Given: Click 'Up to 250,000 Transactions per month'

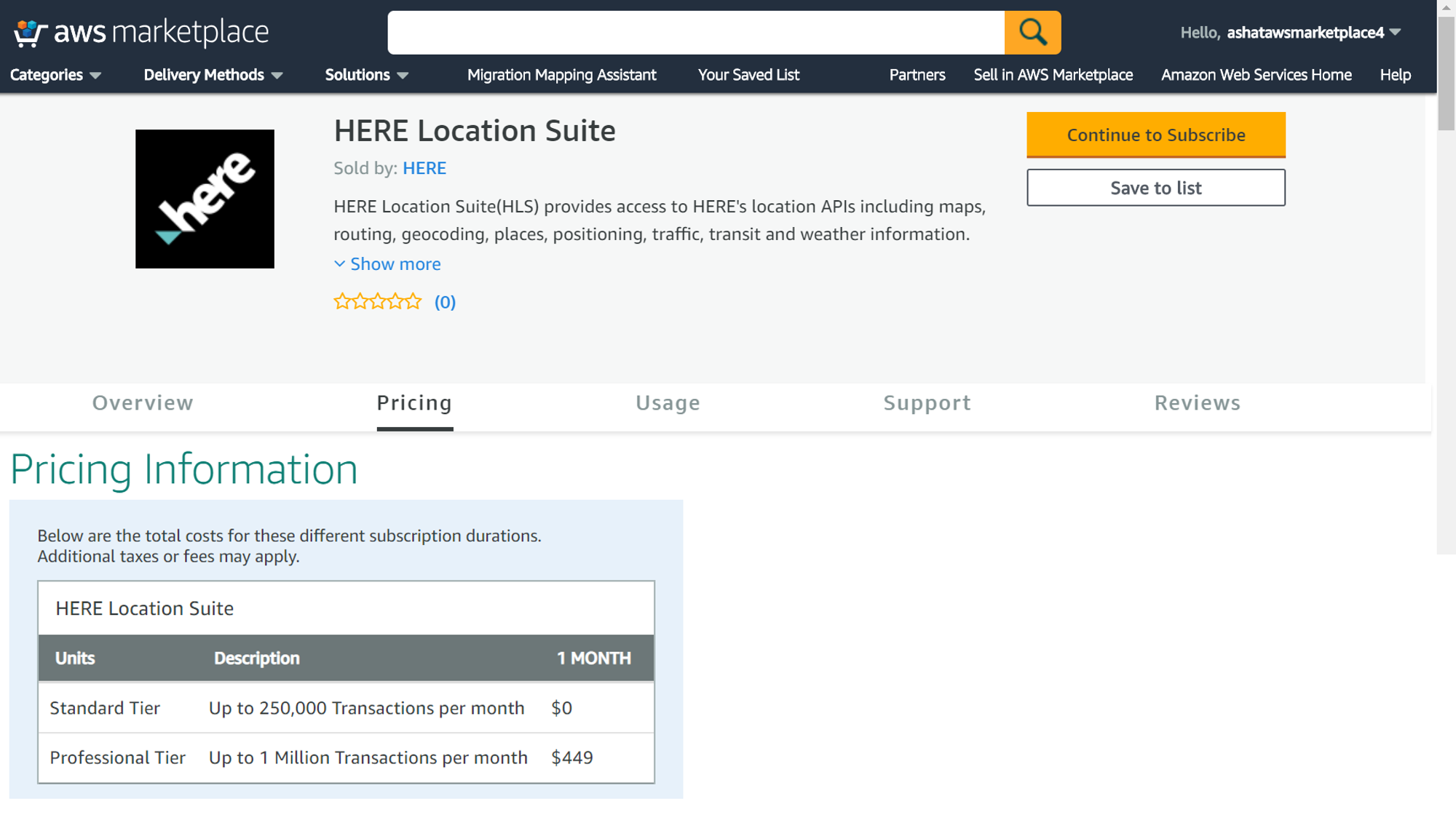Looking at the screenshot, I should 366,708.
